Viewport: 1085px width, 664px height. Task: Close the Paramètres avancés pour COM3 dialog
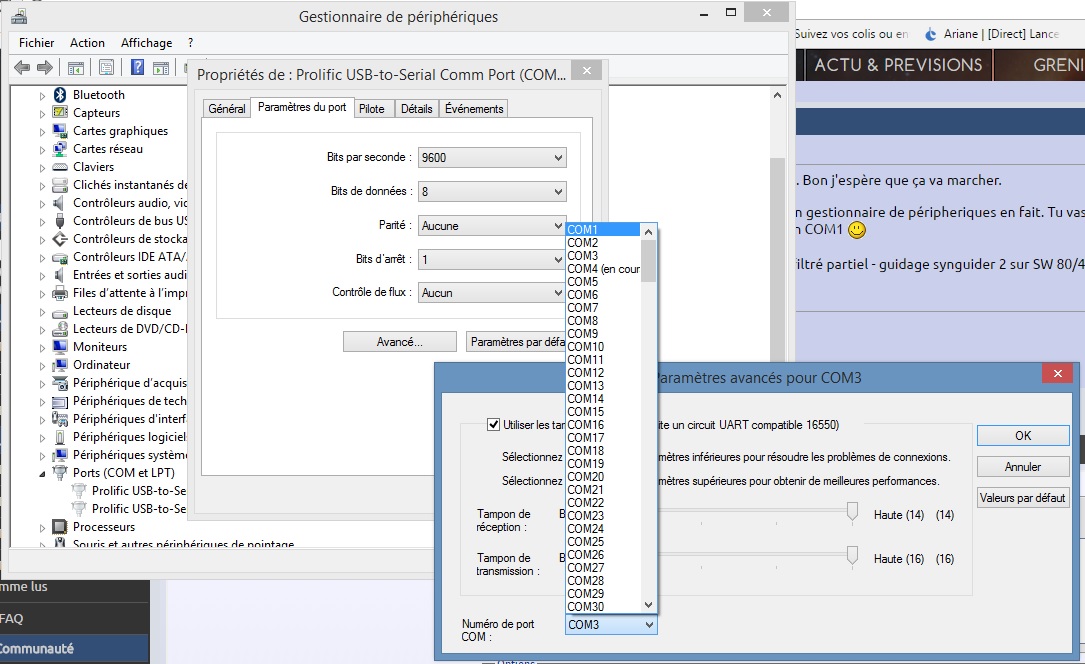(1057, 374)
